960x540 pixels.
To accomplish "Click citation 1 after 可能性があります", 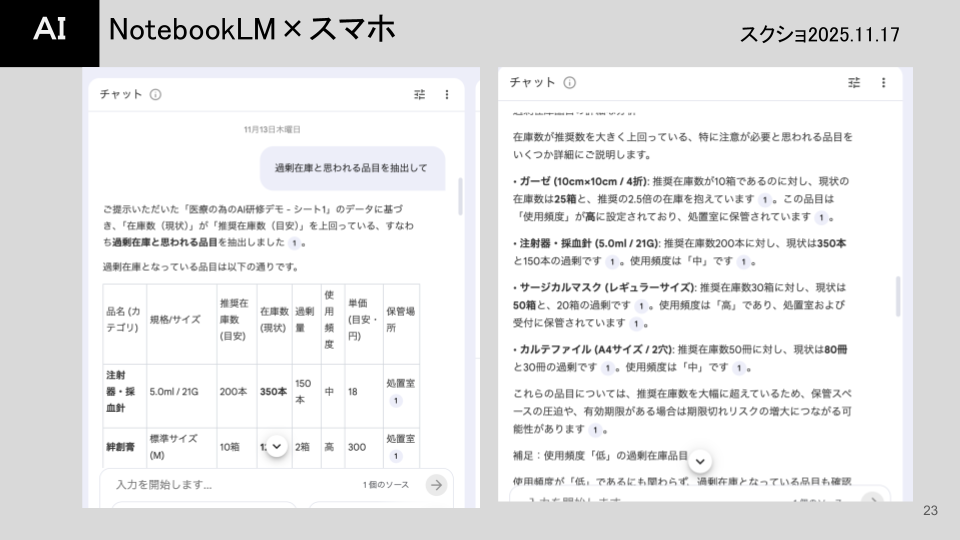I will tap(595, 430).
